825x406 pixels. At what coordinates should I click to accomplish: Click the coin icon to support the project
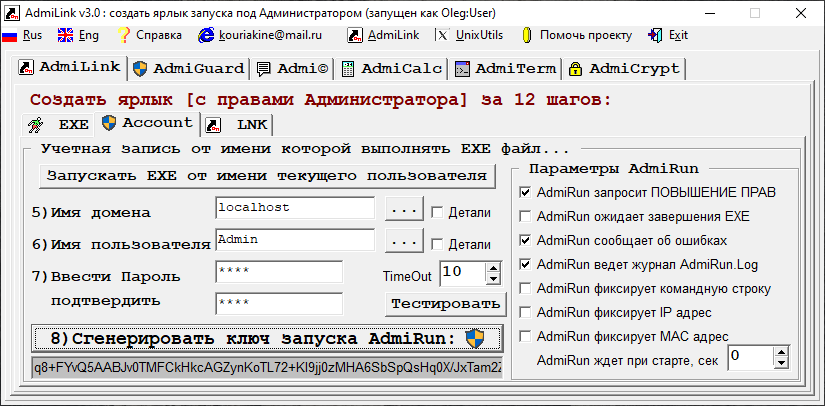527,35
